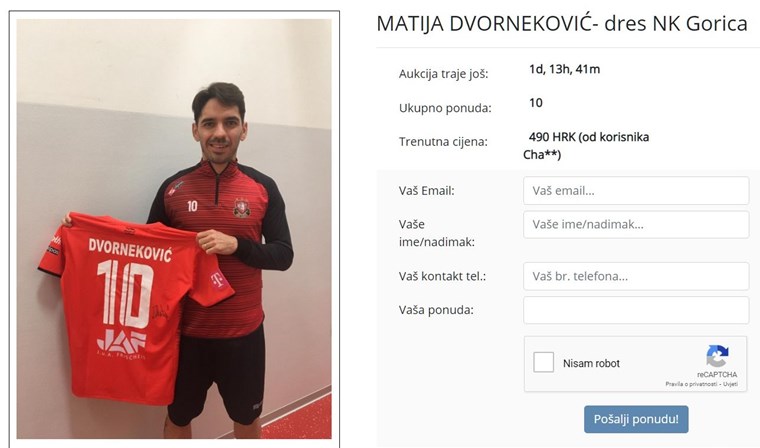Open the "Uvjeti" terms link

pyautogui.click(x=728, y=384)
